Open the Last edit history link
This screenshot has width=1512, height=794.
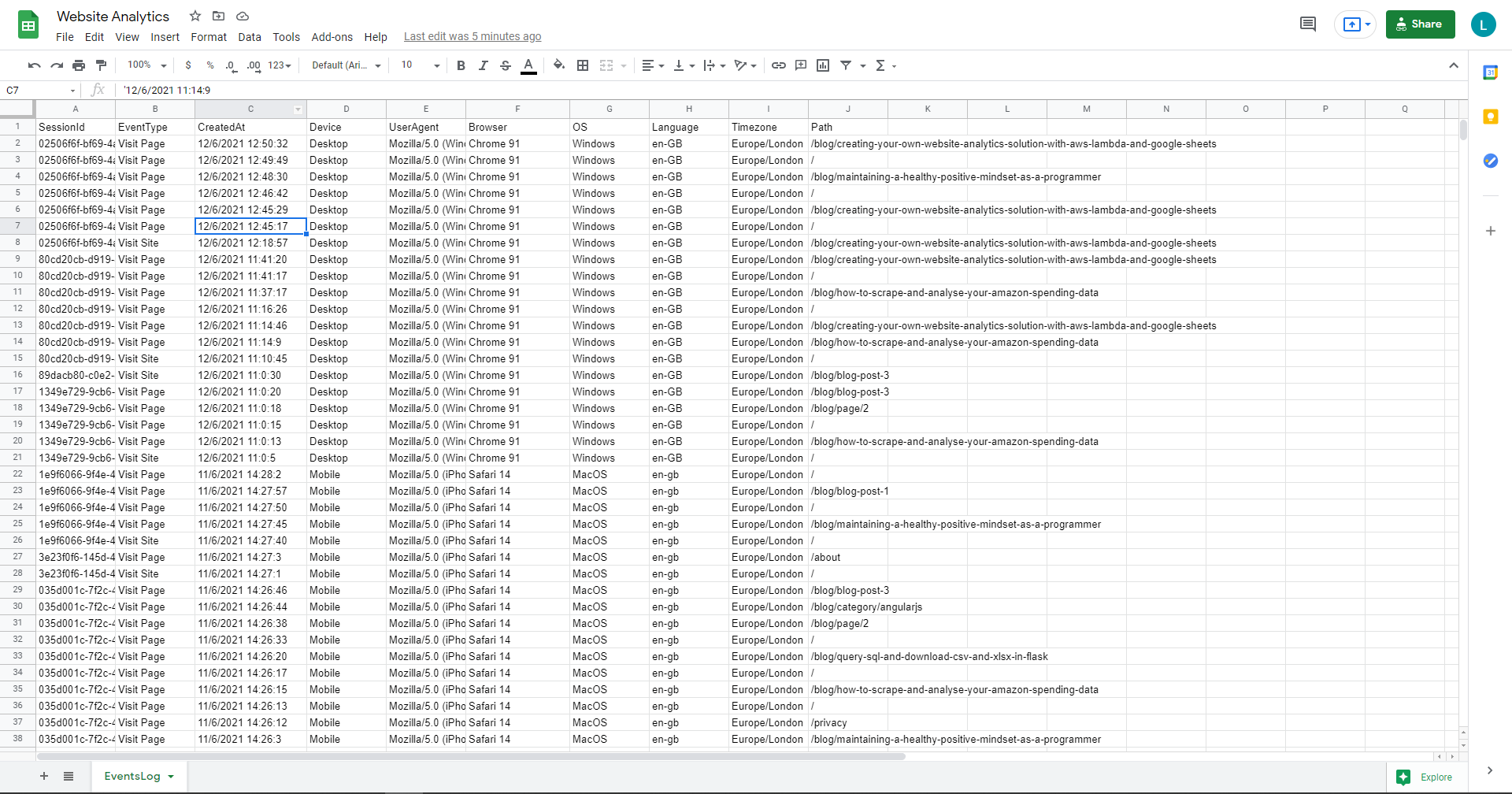pyautogui.click(x=472, y=36)
